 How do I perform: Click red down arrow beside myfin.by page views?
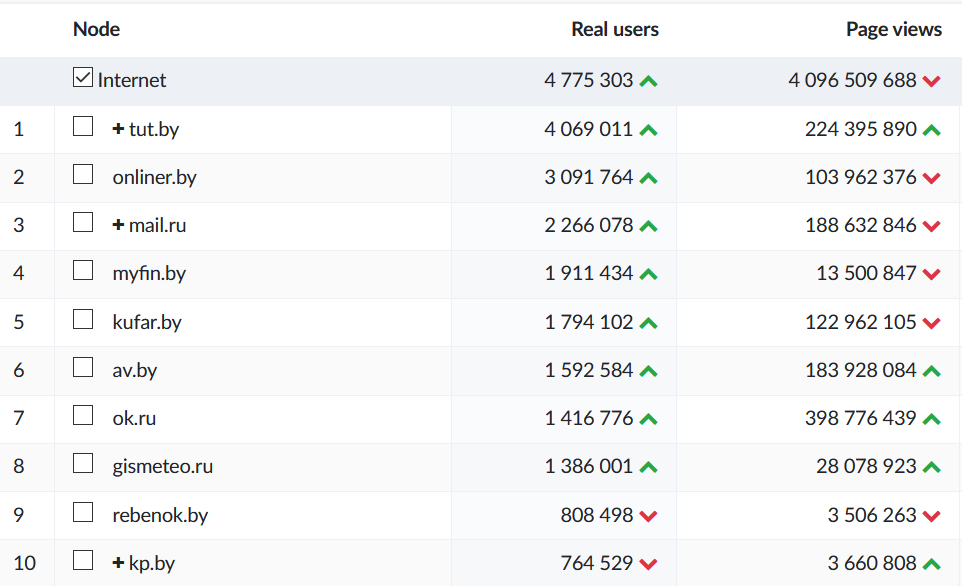pyautogui.click(x=932, y=274)
